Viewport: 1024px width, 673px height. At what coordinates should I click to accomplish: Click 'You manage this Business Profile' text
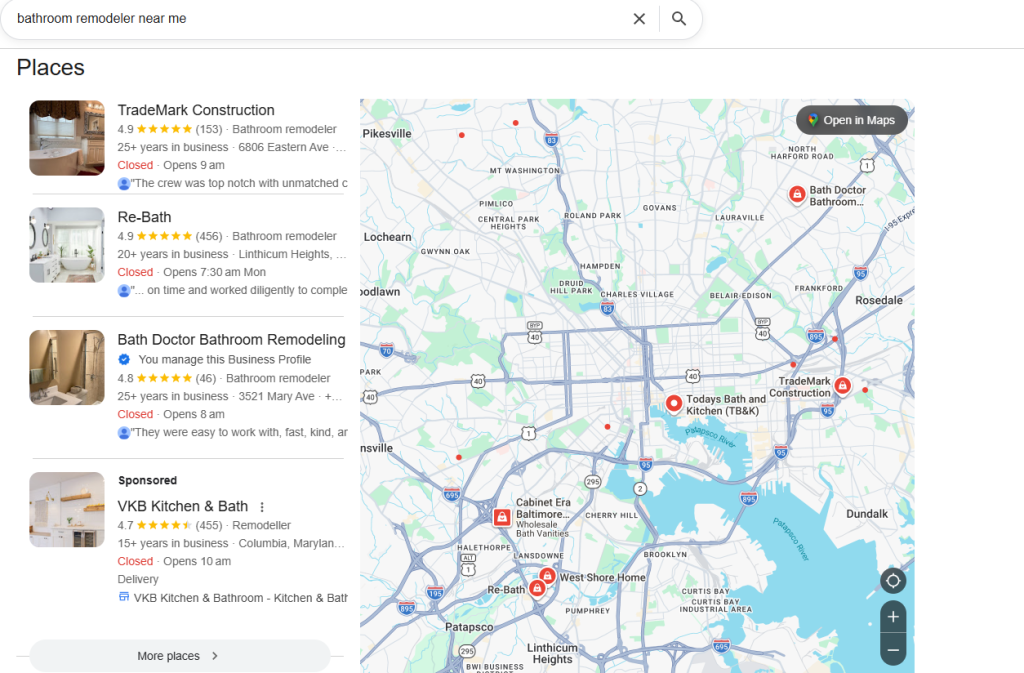tap(225, 360)
